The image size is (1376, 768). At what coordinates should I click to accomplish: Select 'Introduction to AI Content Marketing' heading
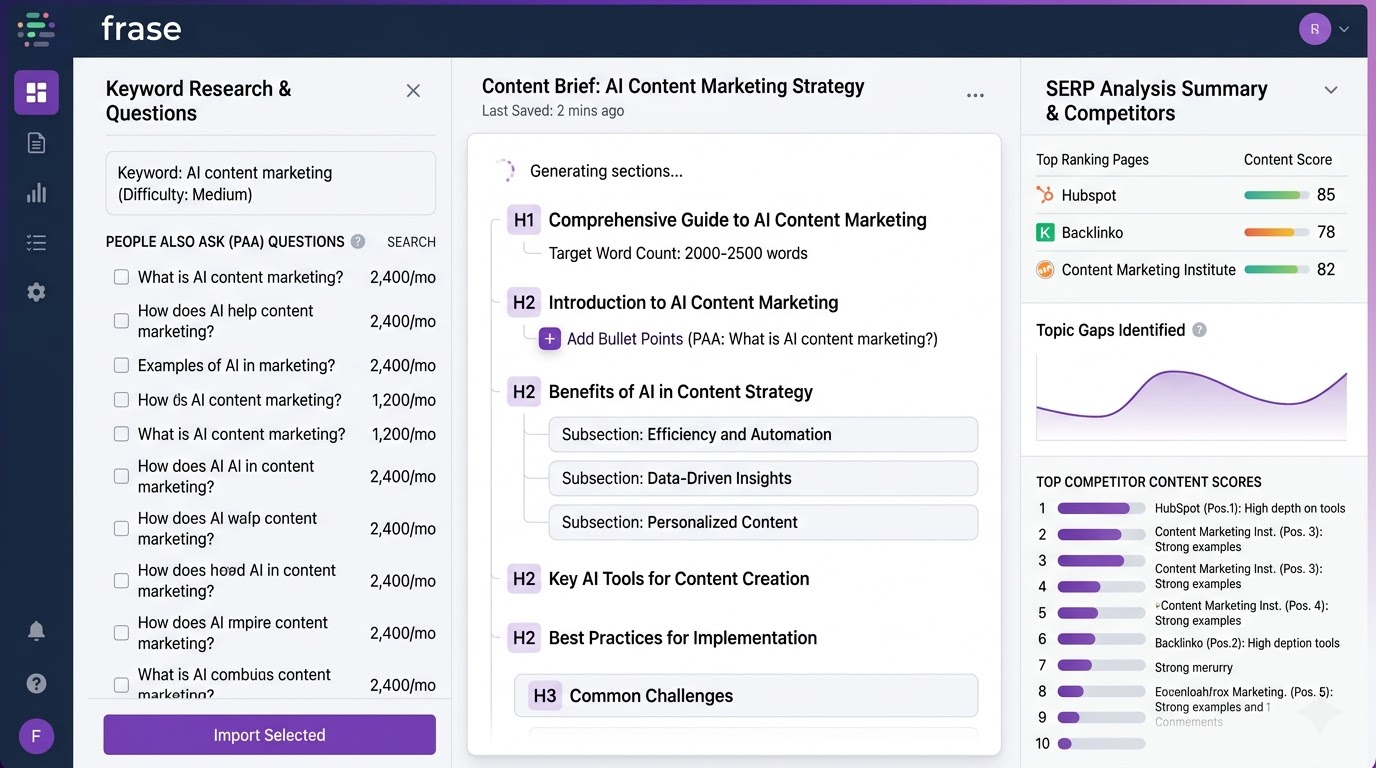(x=693, y=302)
